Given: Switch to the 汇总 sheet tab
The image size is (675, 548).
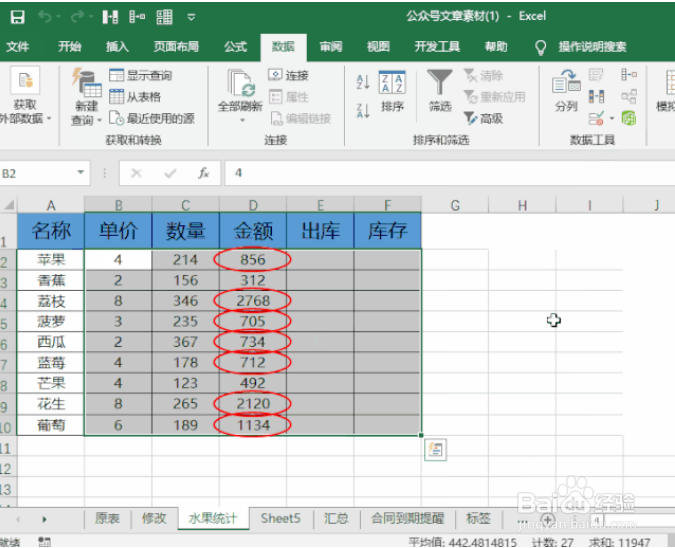Looking at the screenshot, I should [x=336, y=518].
